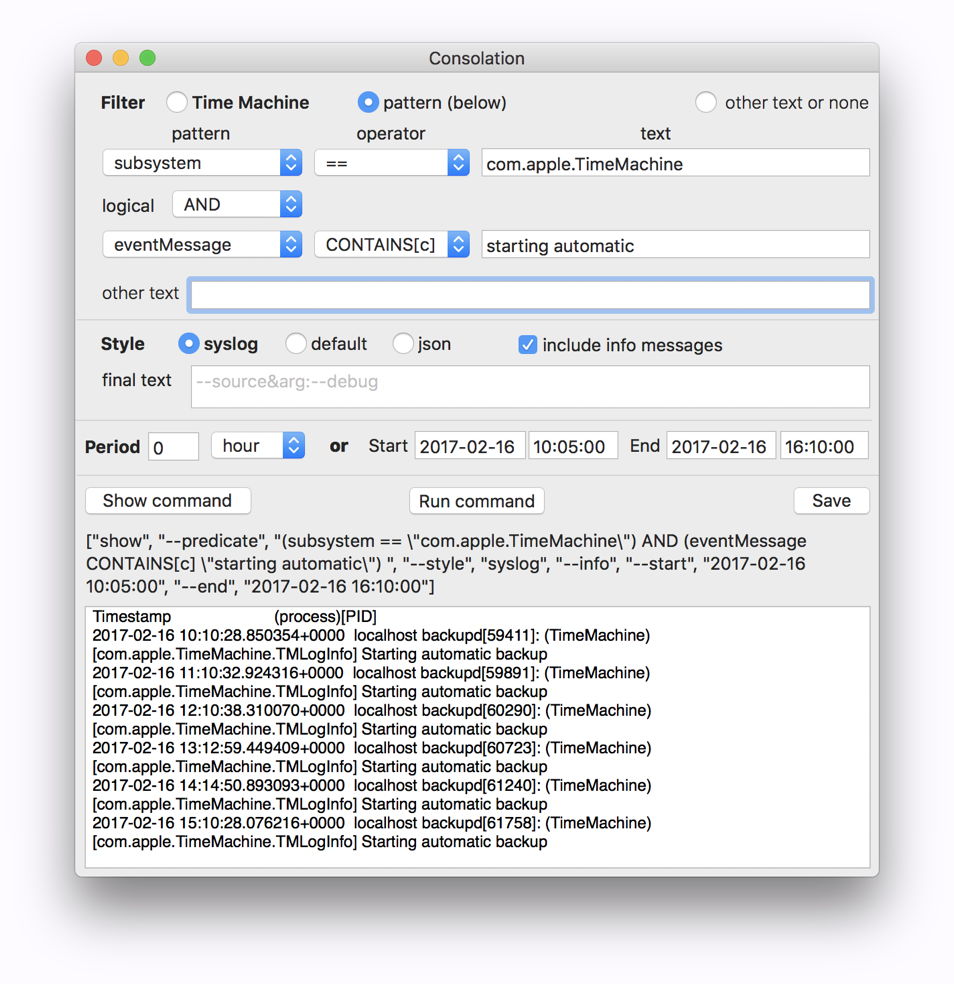Click the 'other text' input field
Viewport: 954px width, 984px height.
[x=530, y=294]
